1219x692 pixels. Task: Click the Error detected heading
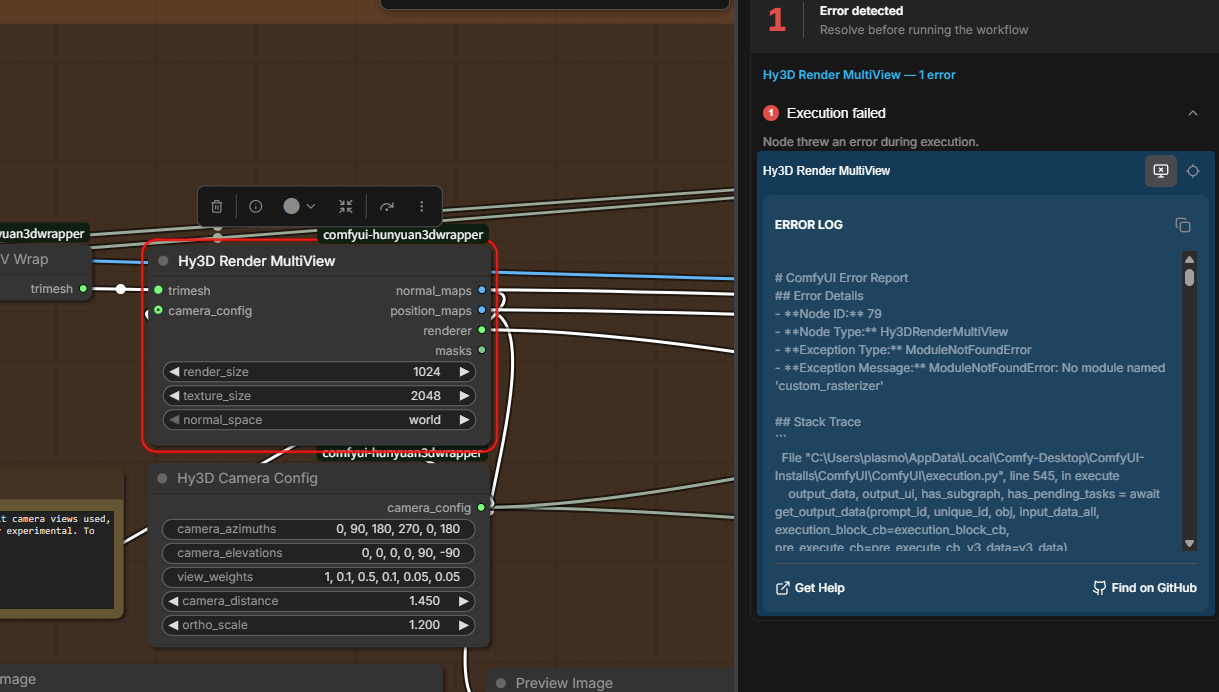click(x=861, y=11)
